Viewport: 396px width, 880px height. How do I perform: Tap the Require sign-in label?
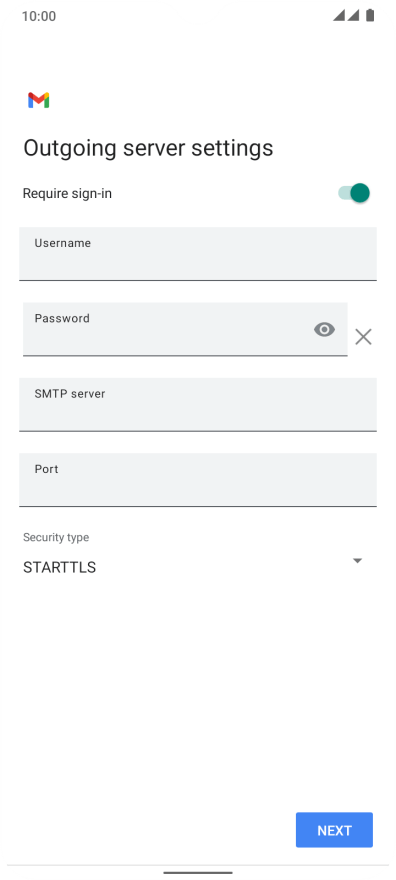coord(67,194)
